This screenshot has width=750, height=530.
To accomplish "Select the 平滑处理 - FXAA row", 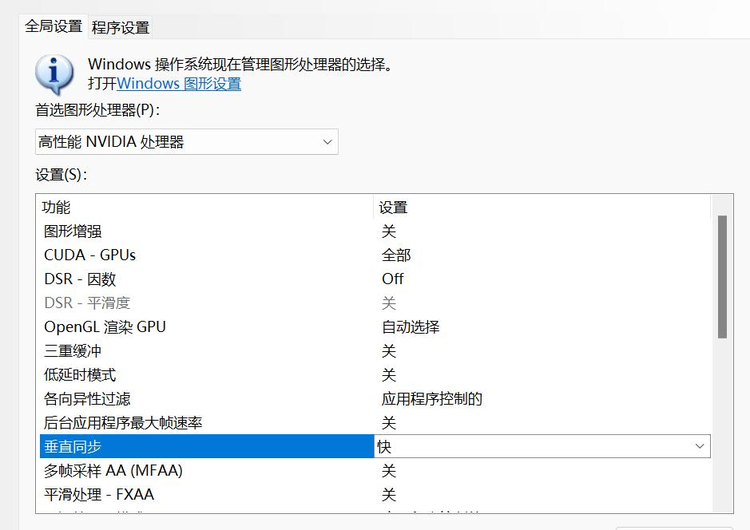I will (x=99, y=494).
